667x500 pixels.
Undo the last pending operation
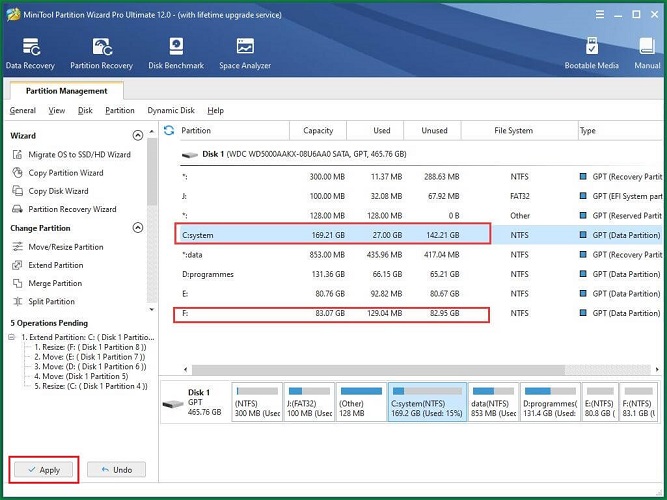coord(116,470)
